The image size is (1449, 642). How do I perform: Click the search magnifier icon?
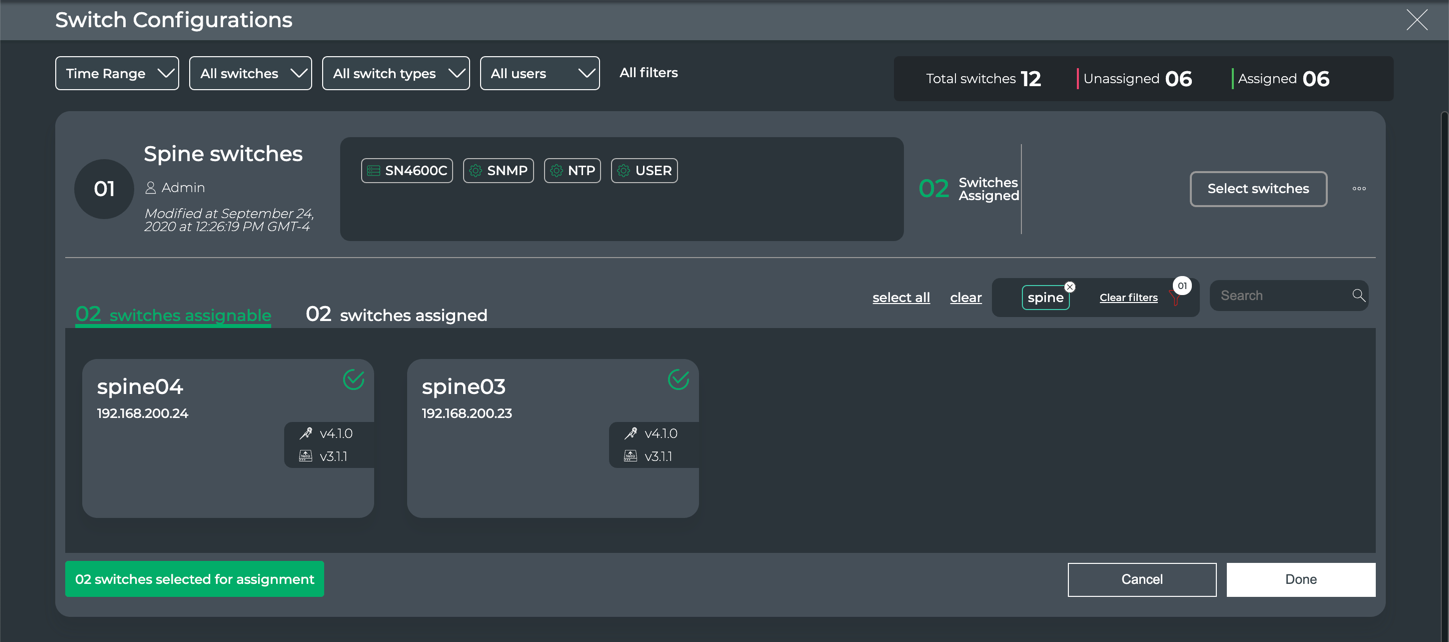(1358, 295)
